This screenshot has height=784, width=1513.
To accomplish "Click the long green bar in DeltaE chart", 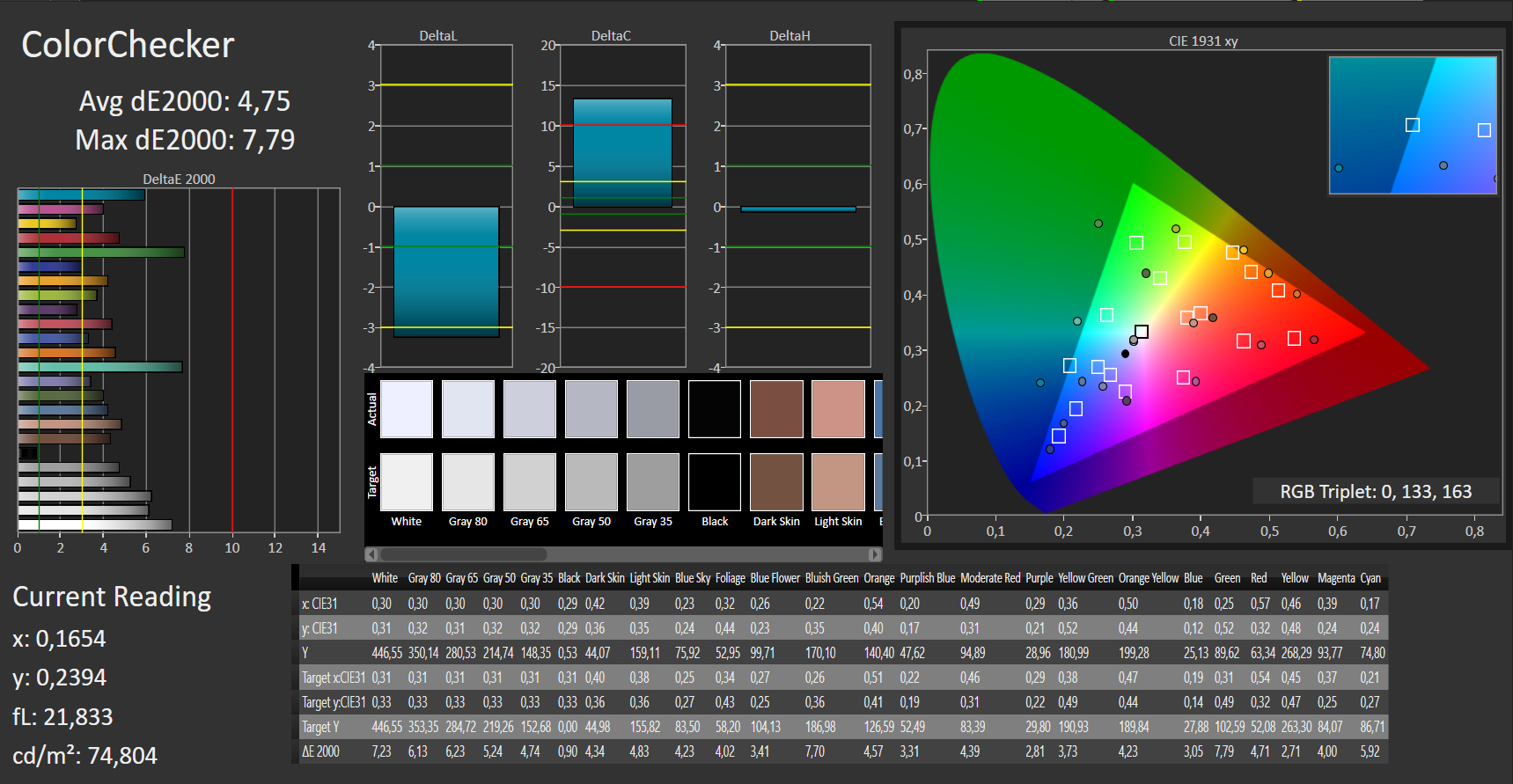I will tap(101, 253).
